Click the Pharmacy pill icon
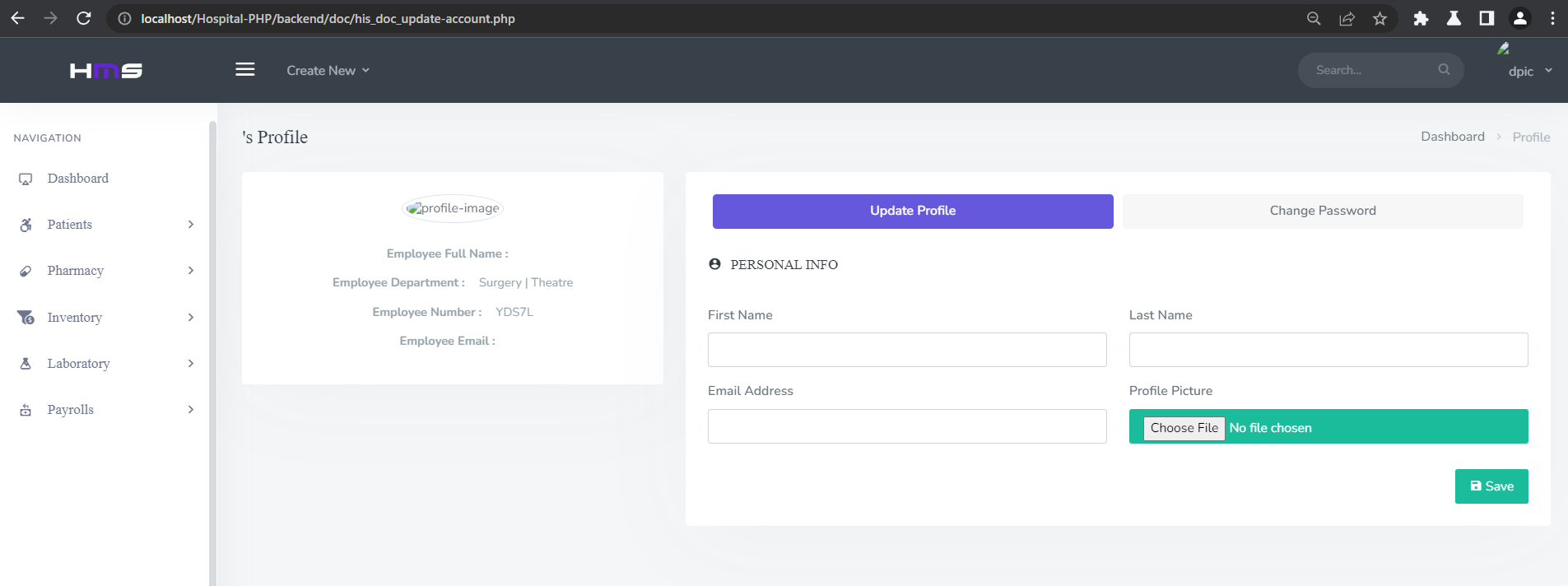 click(26, 271)
